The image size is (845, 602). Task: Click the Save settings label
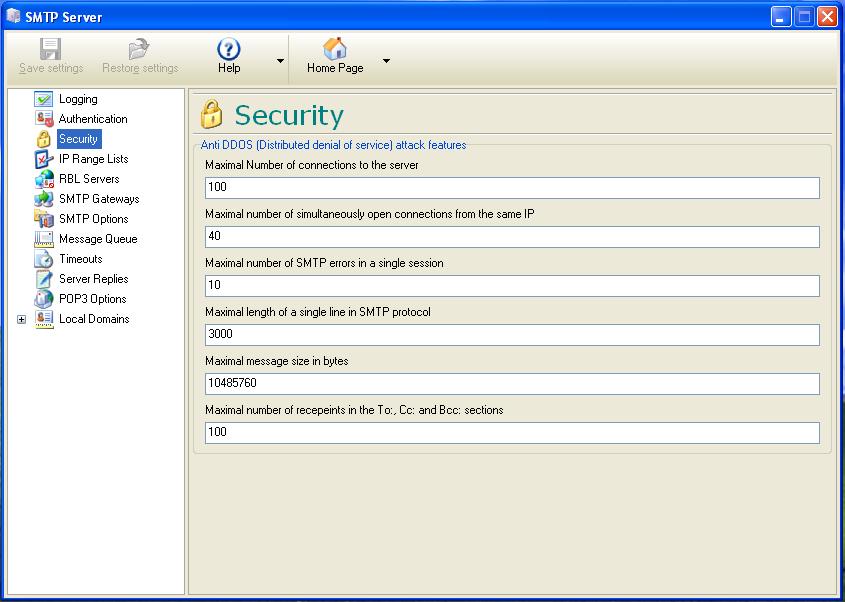click(x=51, y=68)
